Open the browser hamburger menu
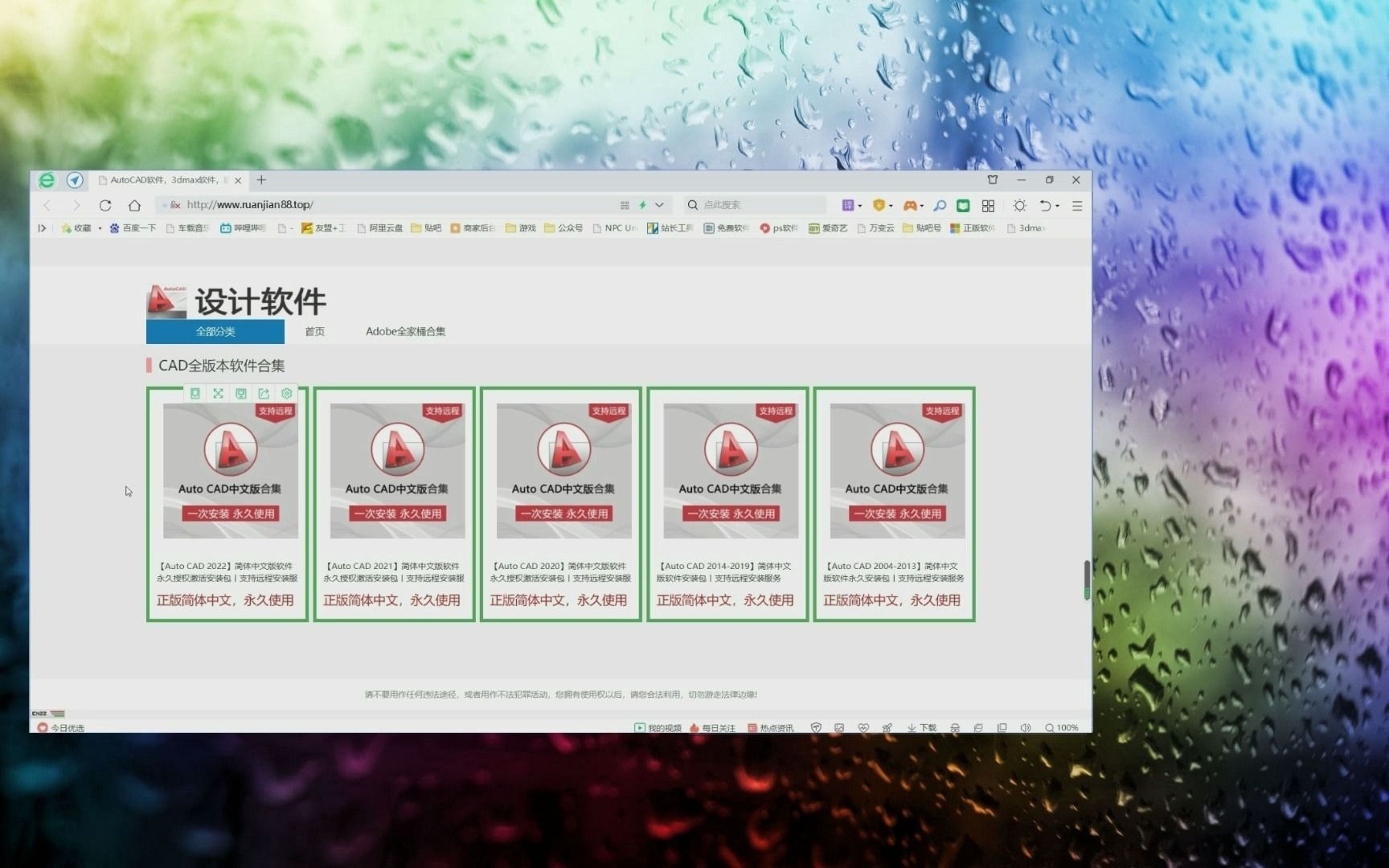 [1077, 206]
